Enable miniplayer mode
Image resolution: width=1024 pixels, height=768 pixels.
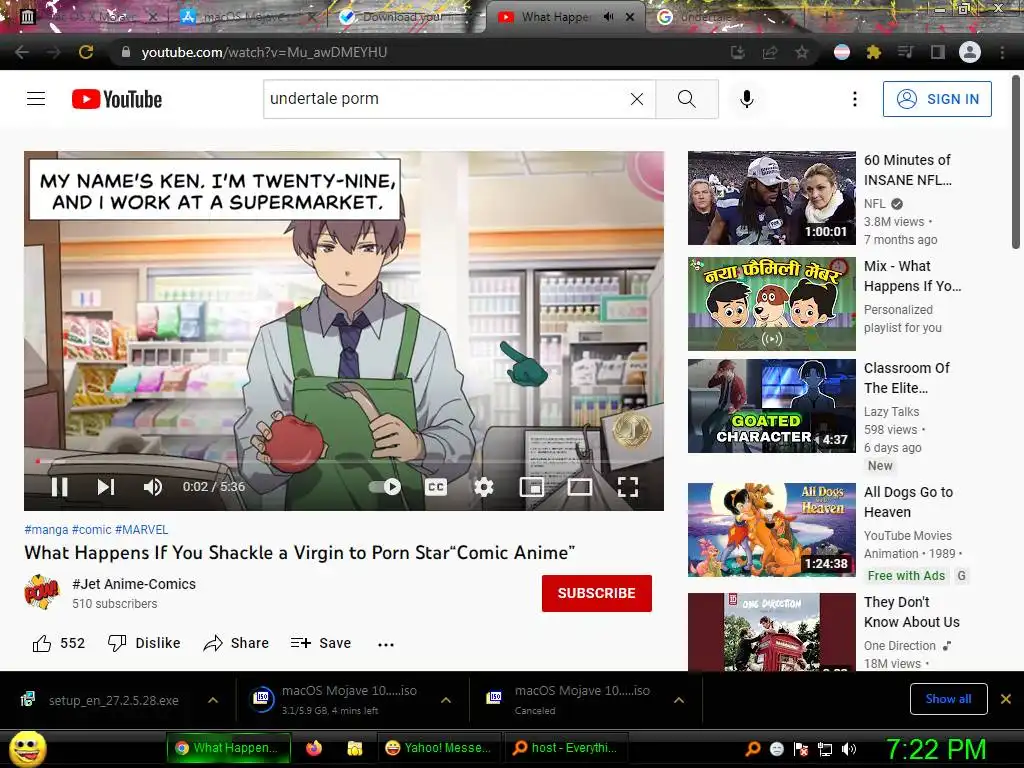[x=532, y=487]
